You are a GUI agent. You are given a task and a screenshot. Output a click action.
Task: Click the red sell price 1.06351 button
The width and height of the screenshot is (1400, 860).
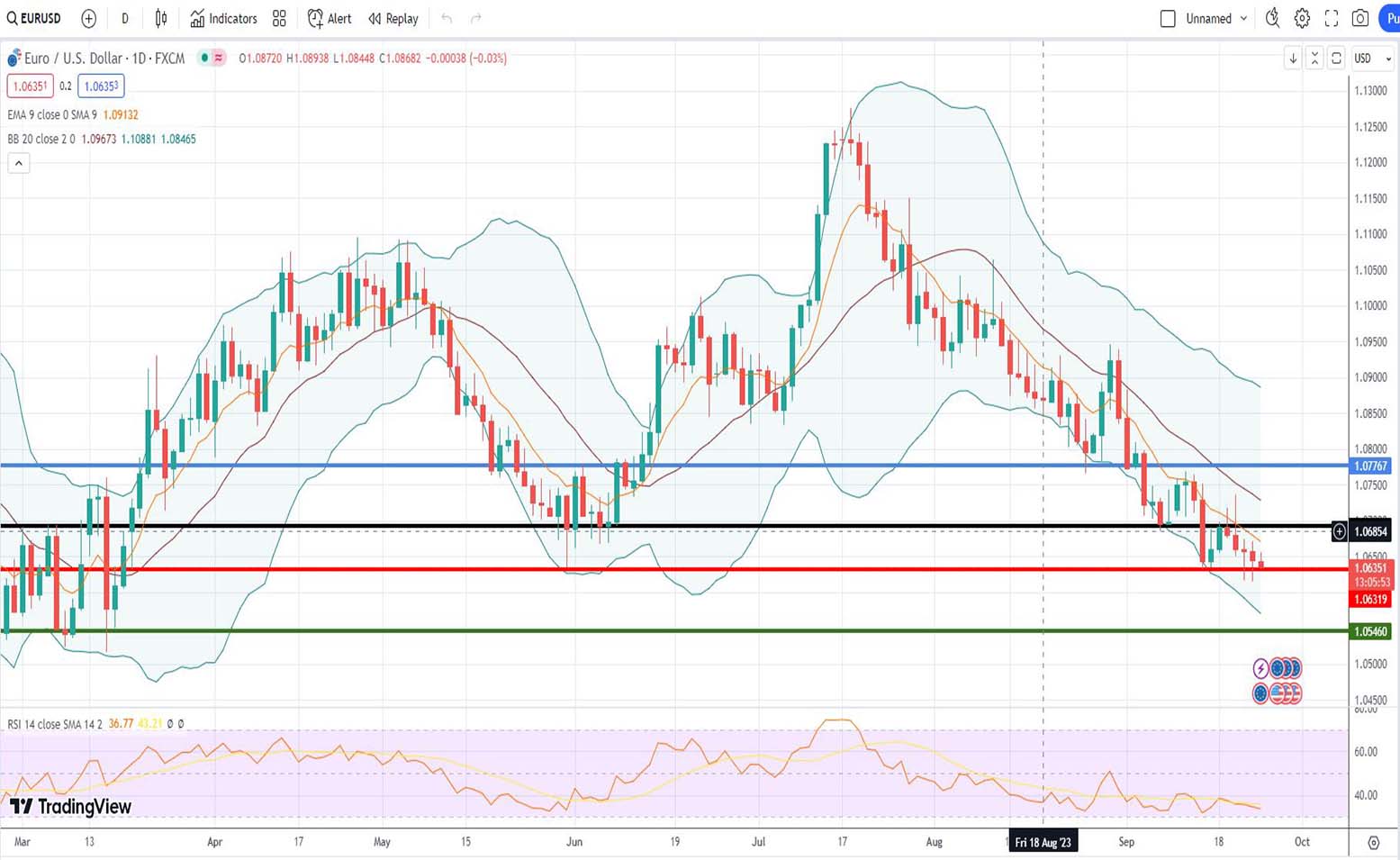[x=30, y=86]
